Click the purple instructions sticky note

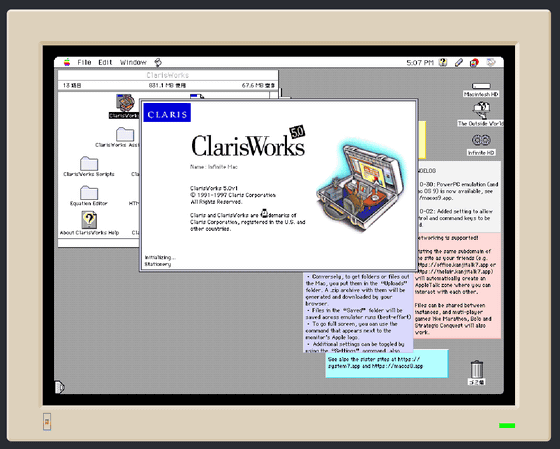tap(359, 312)
